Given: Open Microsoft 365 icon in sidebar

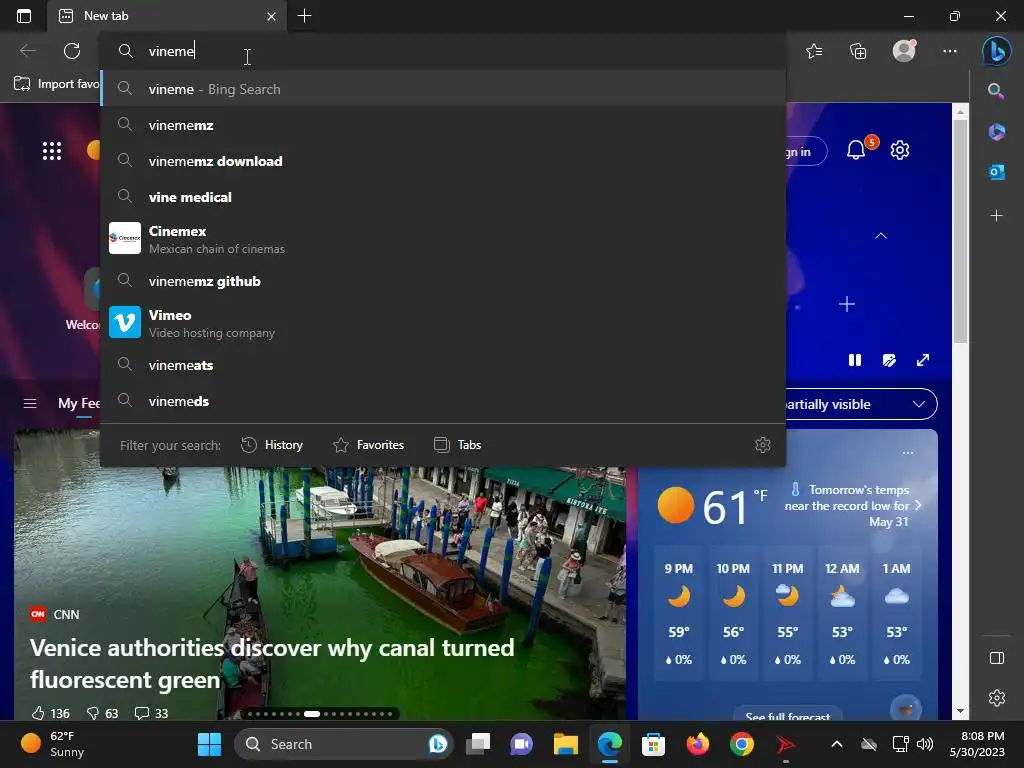Looking at the screenshot, I should pos(997,132).
